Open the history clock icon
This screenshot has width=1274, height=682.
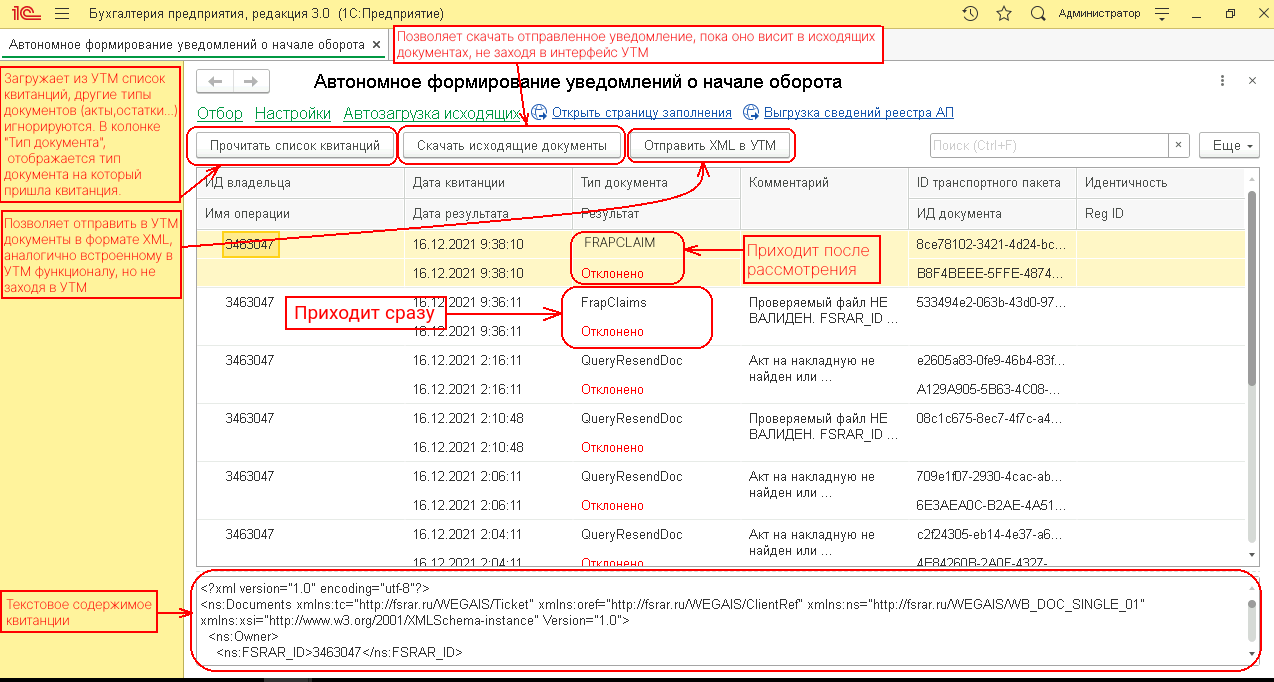[970, 14]
